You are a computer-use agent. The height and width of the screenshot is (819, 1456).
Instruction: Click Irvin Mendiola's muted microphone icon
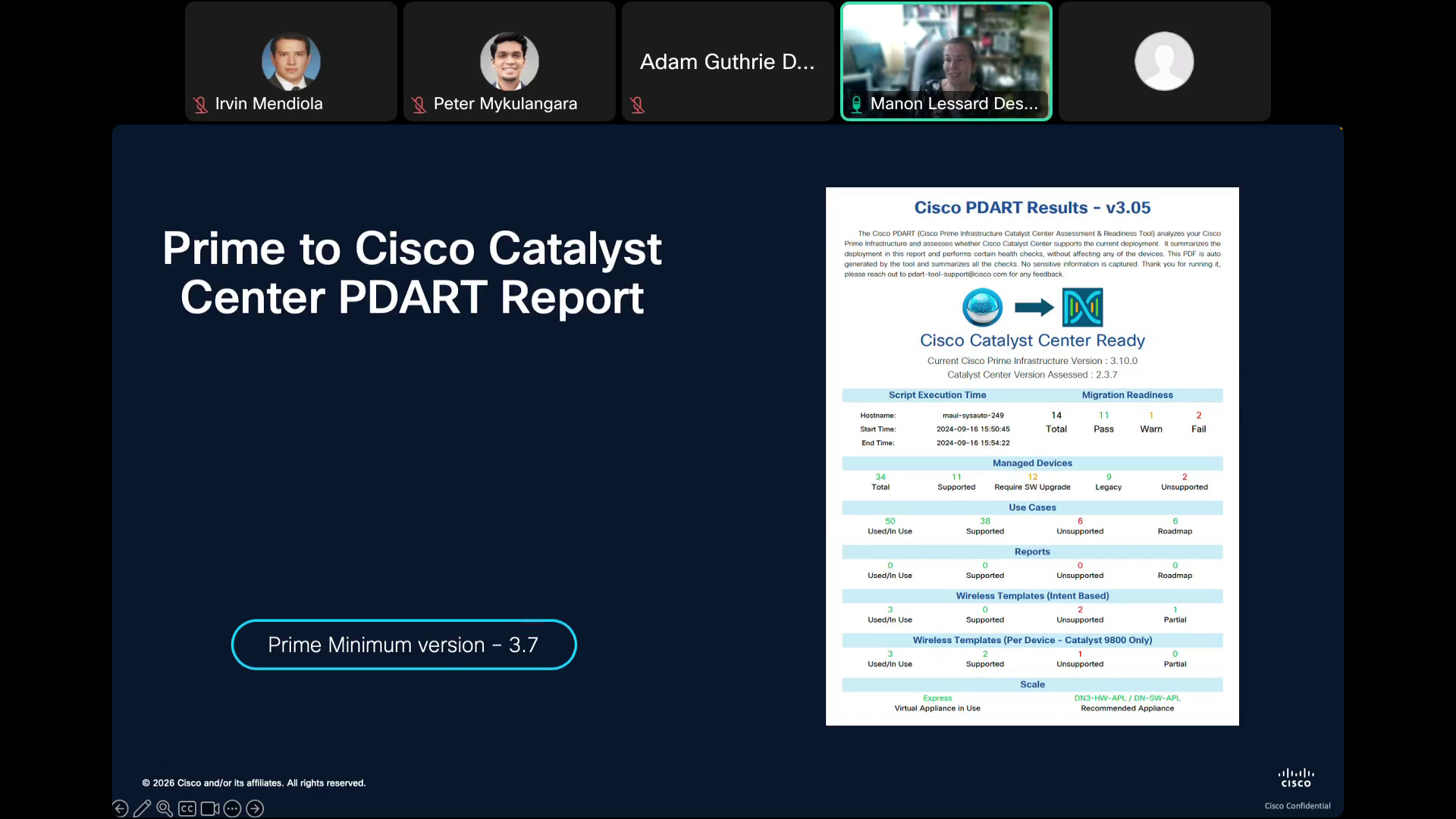click(200, 105)
